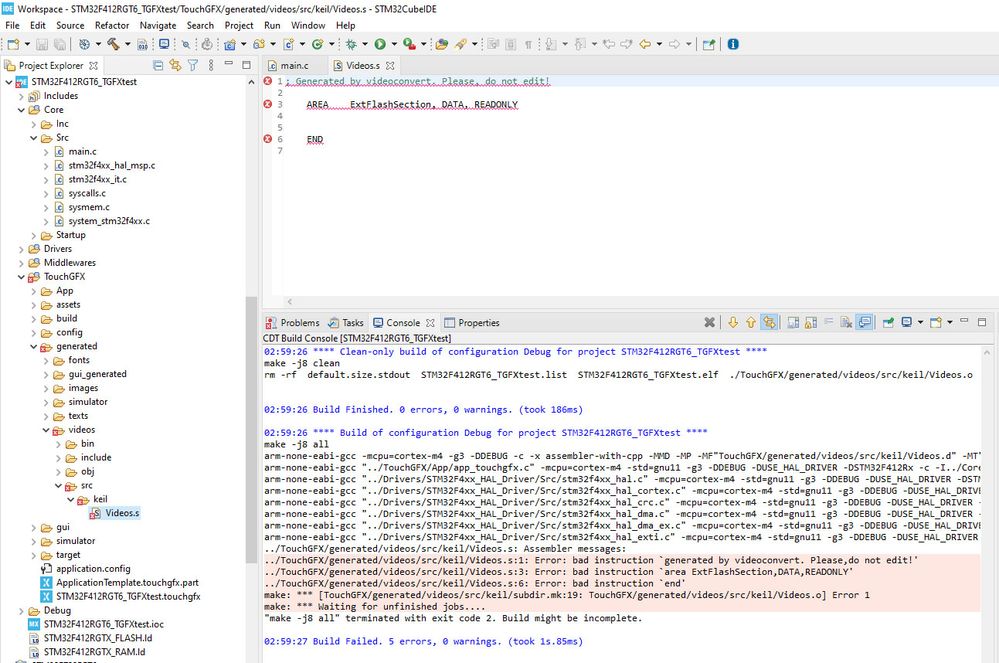Click the Pin Console icon

click(x=888, y=323)
